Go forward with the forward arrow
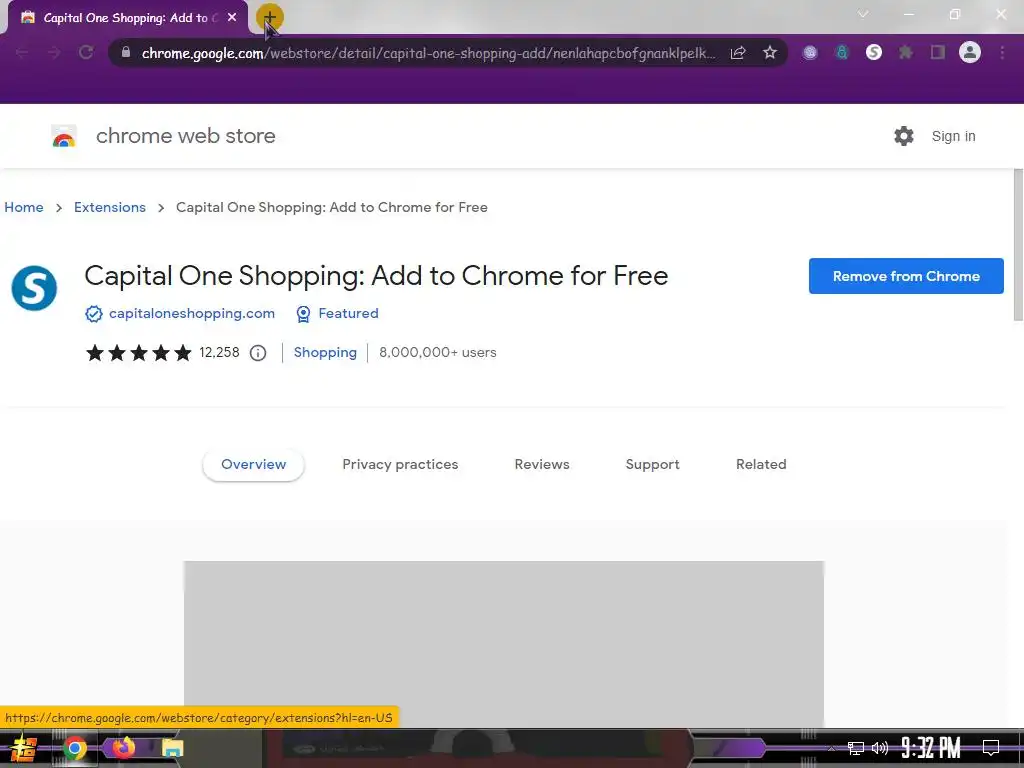 (x=54, y=53)
